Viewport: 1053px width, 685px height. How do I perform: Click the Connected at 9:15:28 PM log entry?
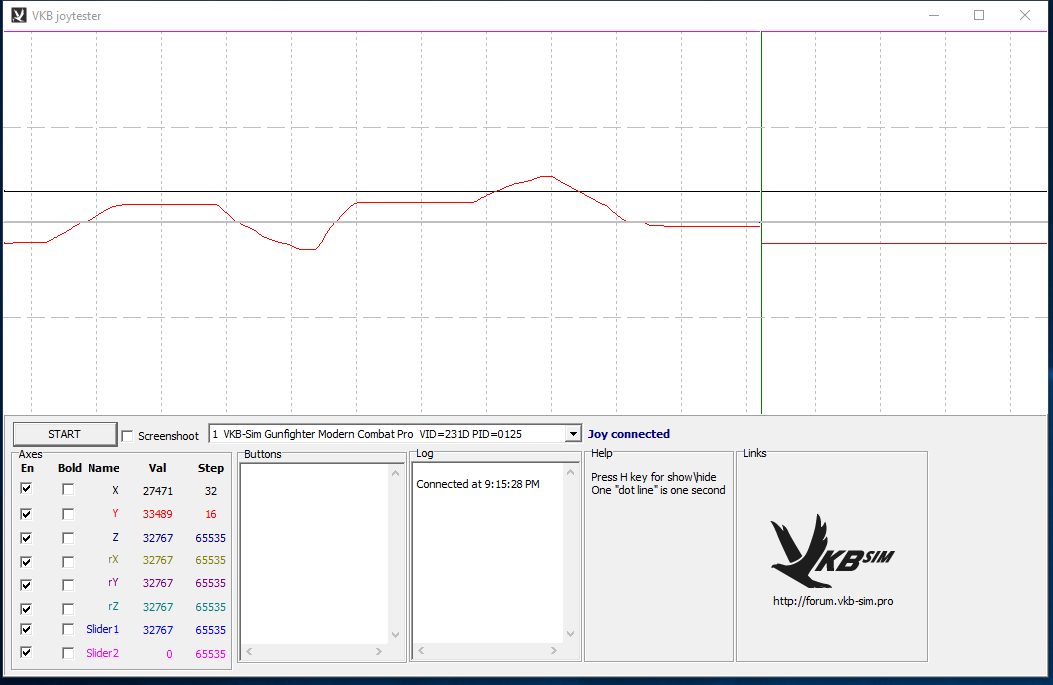477,484
